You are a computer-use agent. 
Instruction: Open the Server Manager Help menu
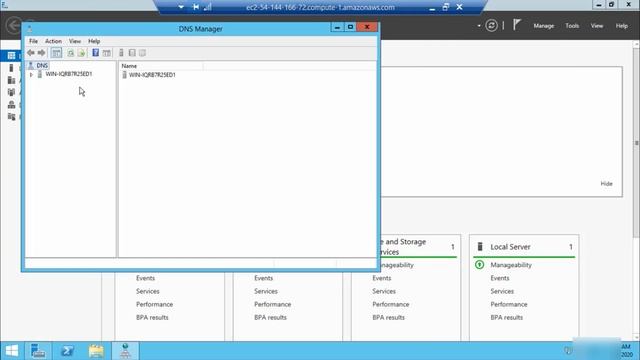tap(622, 26)
